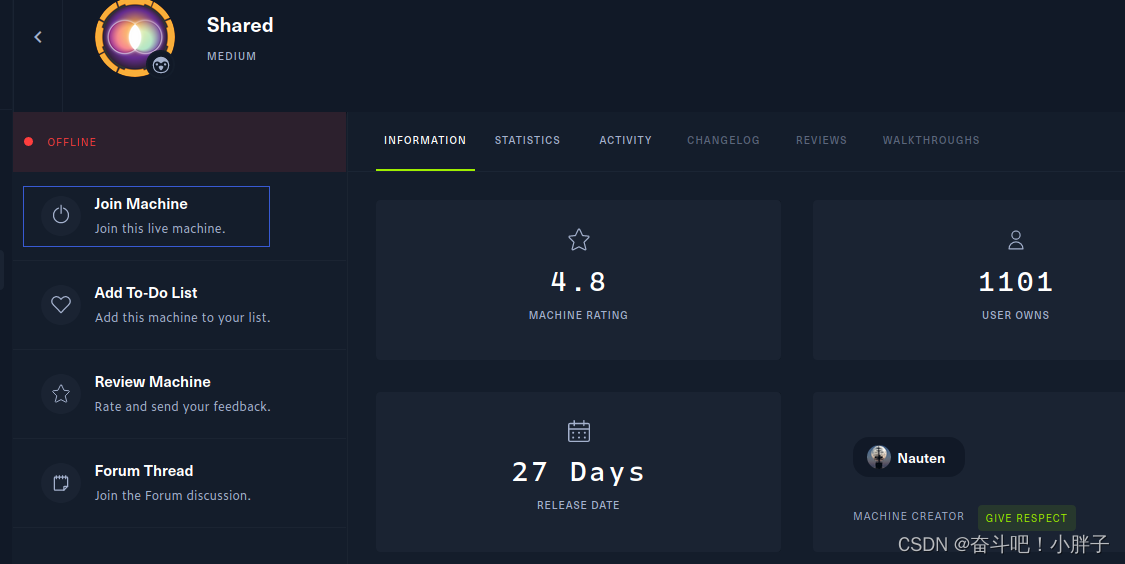The height and width of the screenshot is (564, 1125).
Task: Click the user icon above User Owns
Action: tap(1015, 240)
